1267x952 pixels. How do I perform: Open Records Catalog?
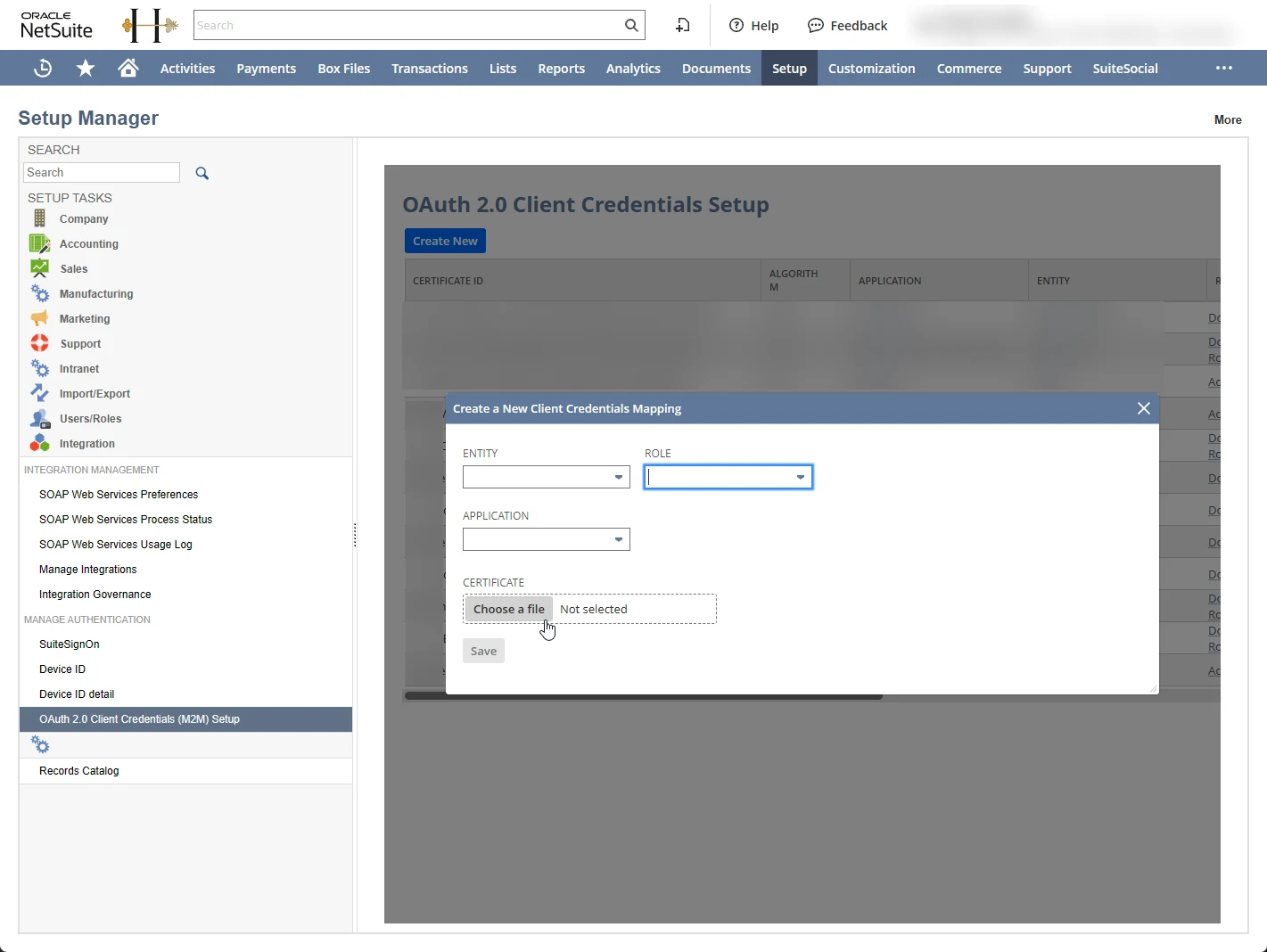click(x=79, y=771)
